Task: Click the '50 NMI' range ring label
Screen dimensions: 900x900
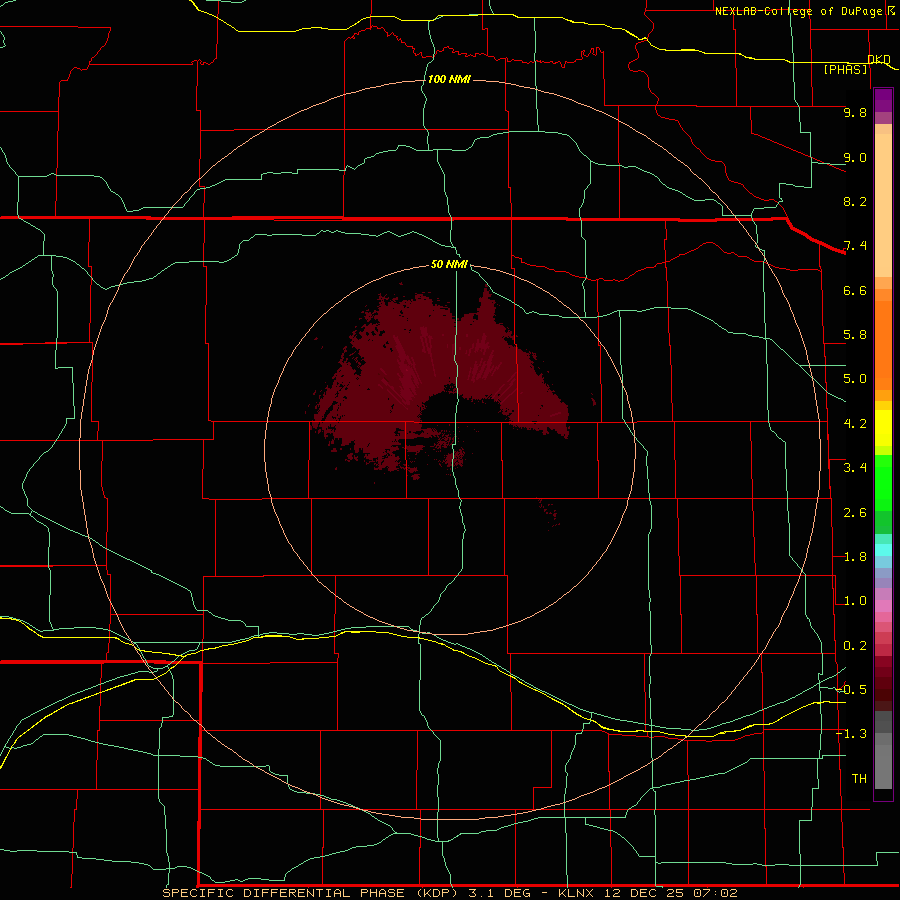Action: tap(449, 265)
